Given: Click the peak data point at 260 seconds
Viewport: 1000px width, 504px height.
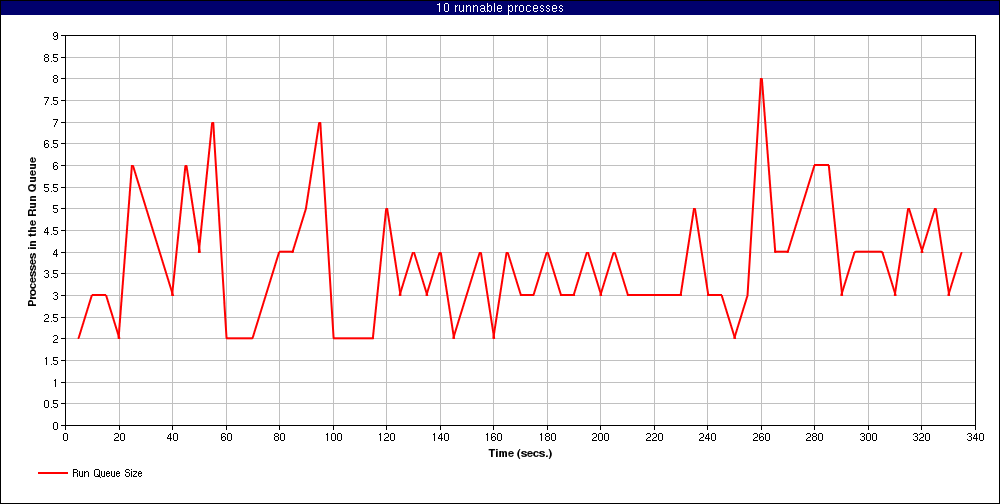Looking at the screenshot, I should coord(761,79).
